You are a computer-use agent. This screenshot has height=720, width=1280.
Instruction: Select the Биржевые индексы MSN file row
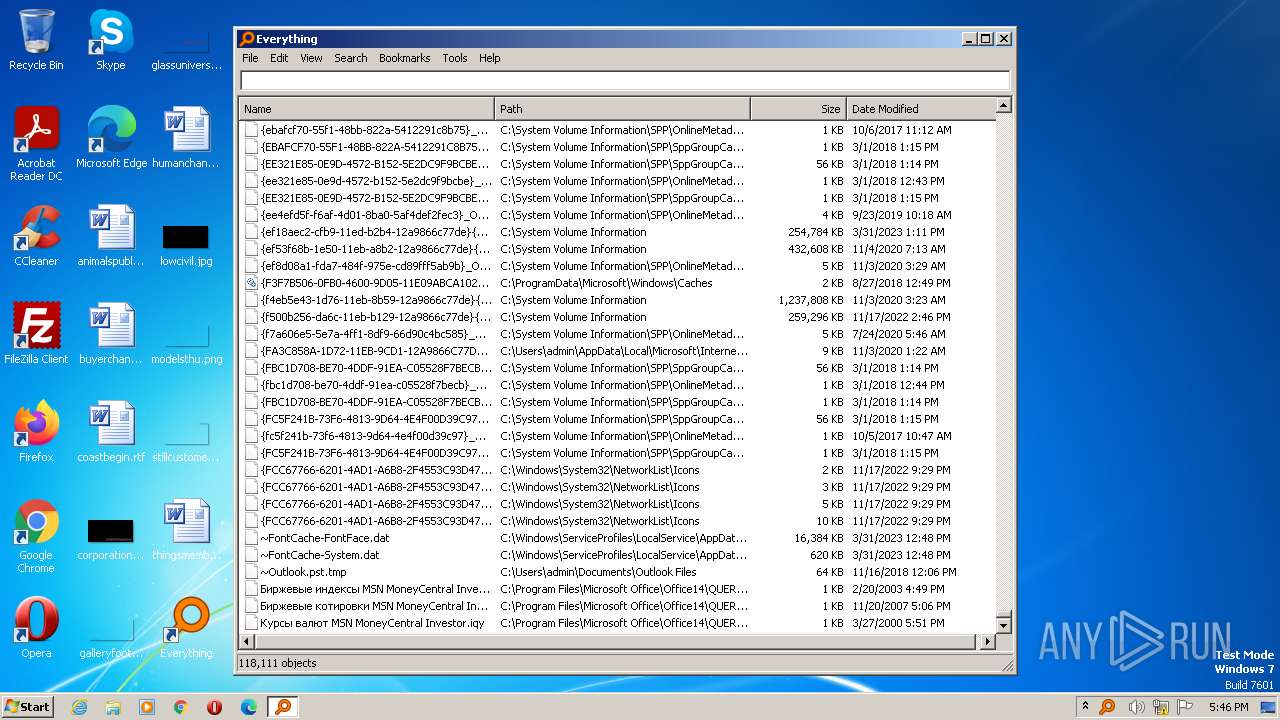click(617, 589)
